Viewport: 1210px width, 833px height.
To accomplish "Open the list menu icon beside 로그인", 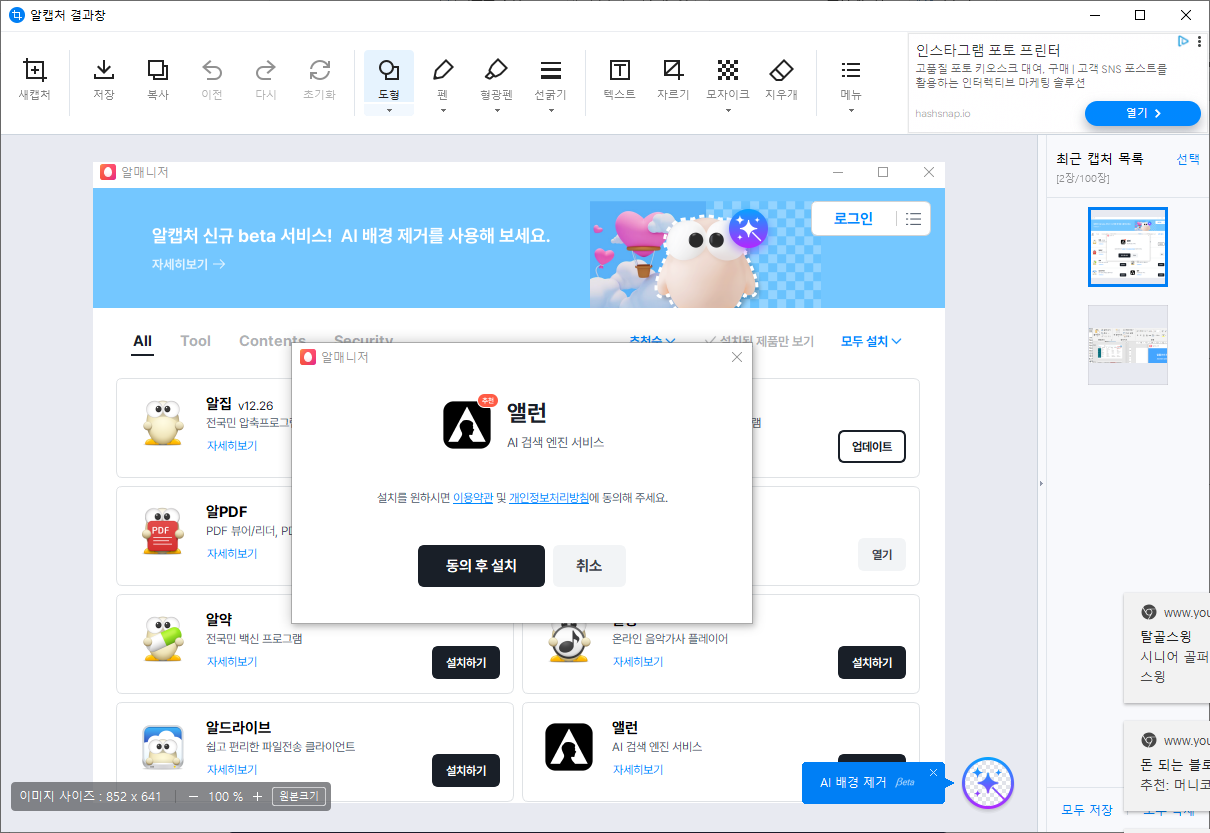I will point(914,219).
